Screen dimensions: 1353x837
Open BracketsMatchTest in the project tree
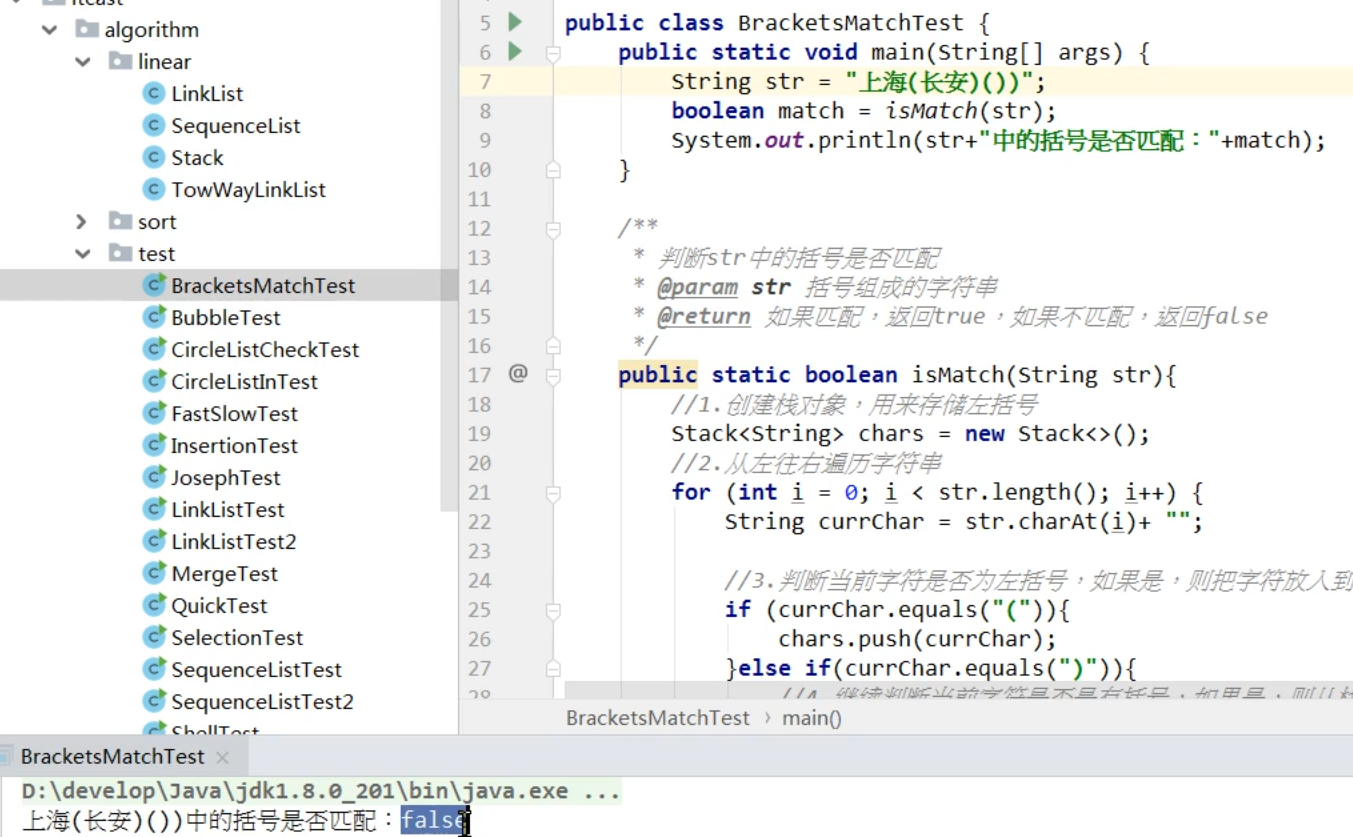pyautogui.click(x=263, y=285)
